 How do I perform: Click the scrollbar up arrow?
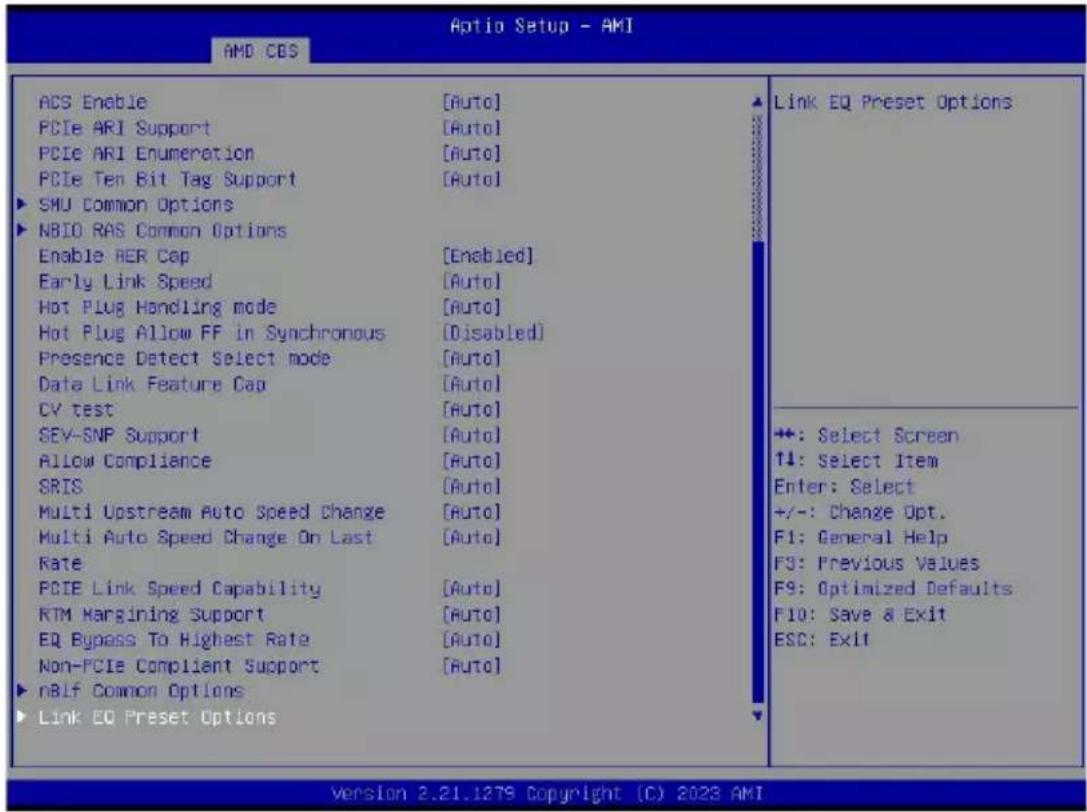click(758, 102)
